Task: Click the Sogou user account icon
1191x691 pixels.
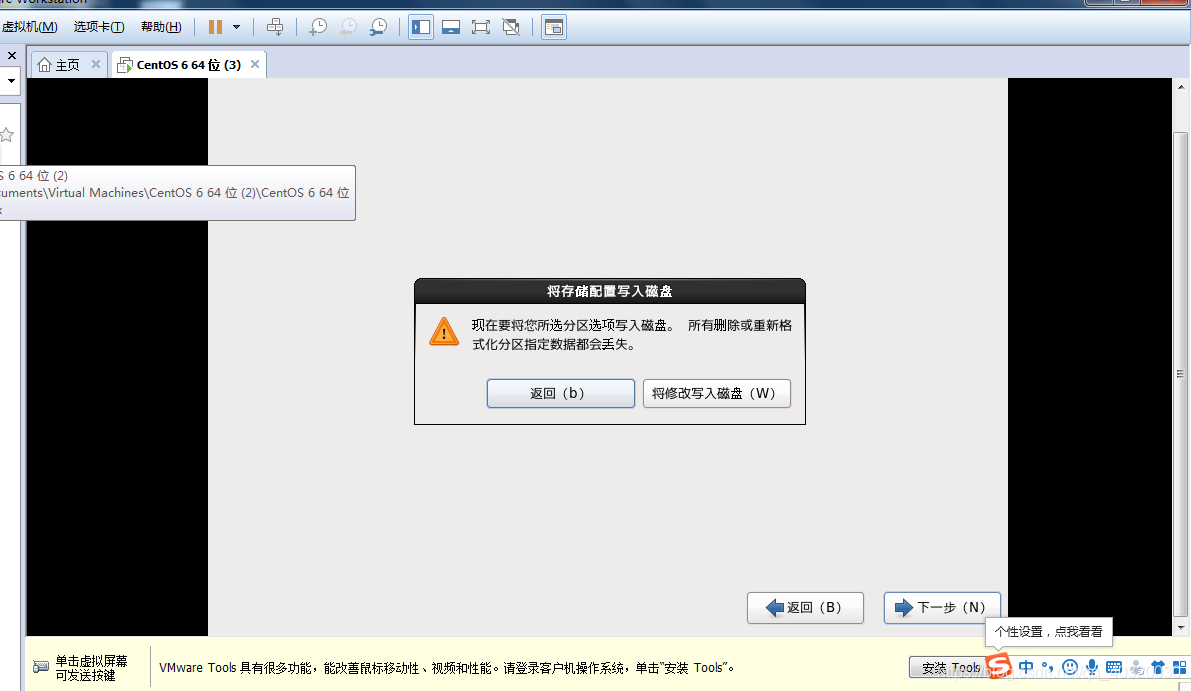Action: (1136, 667)
